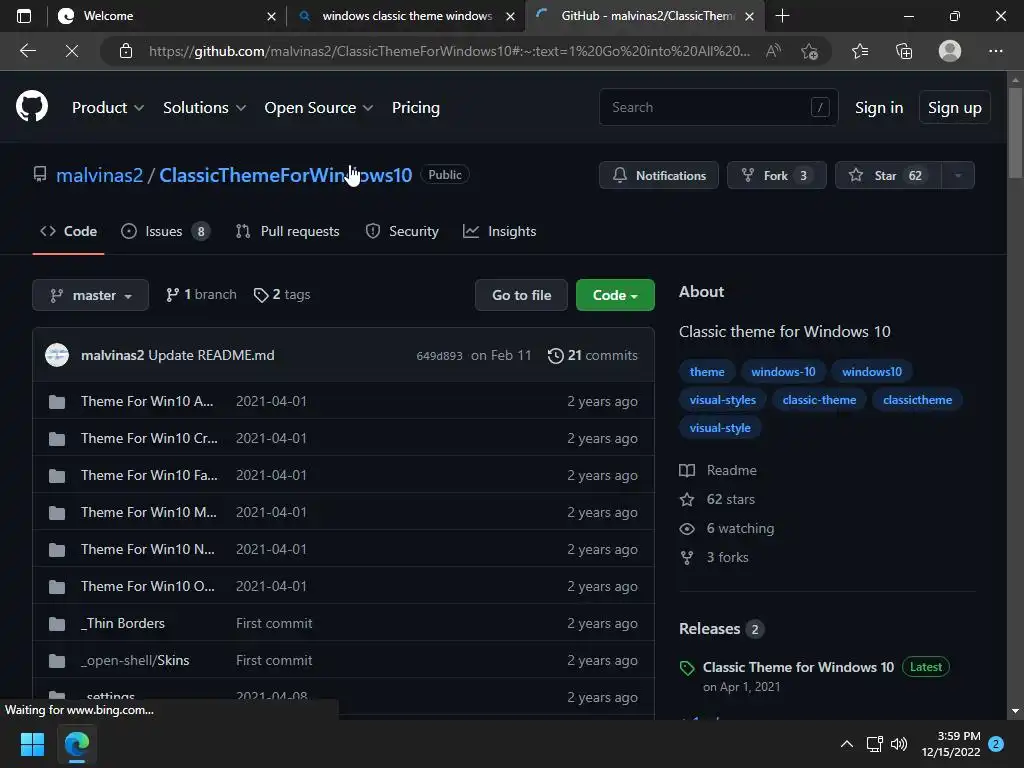Select the Code repository tab
Viewport: 1024px width, 768px height.
tap(69, 231)
